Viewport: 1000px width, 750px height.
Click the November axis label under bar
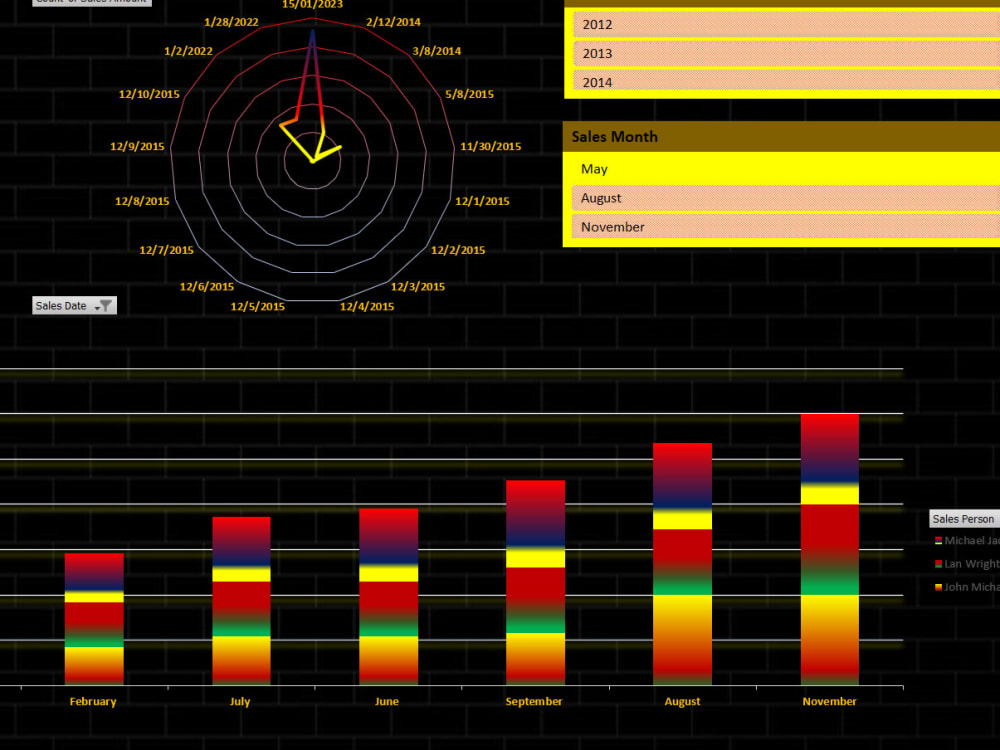[829, 702]
